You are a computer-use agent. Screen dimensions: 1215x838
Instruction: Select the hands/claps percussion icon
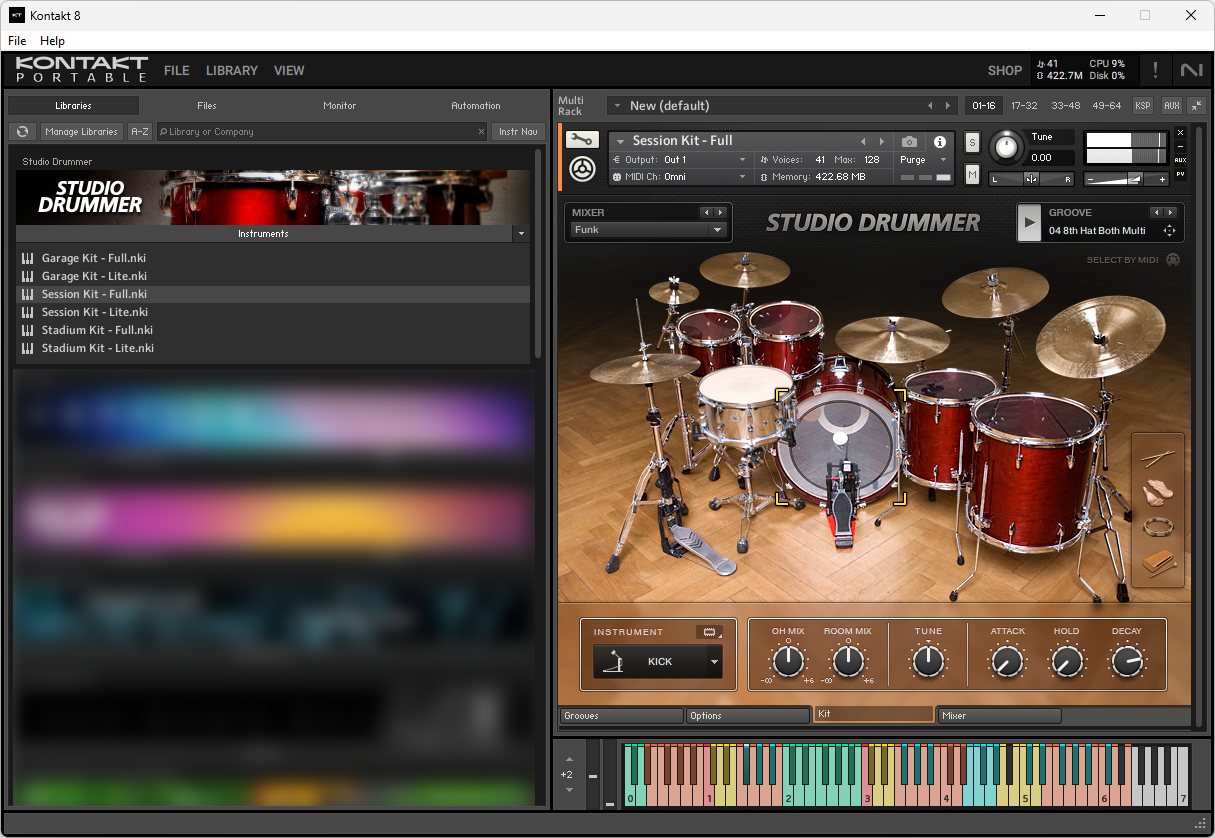tap(1158, 493)
